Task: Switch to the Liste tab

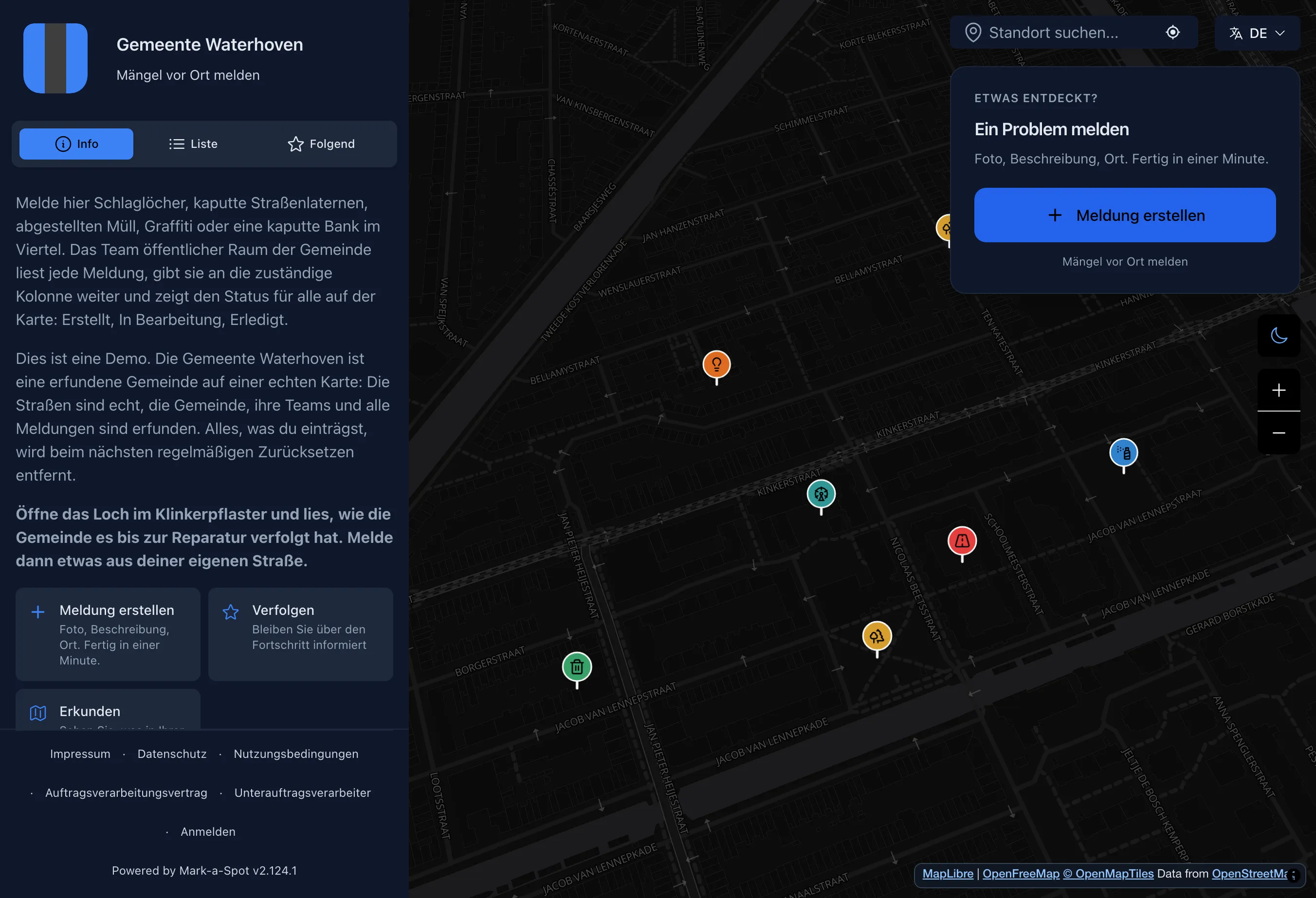Action: [x=193, y=144]
